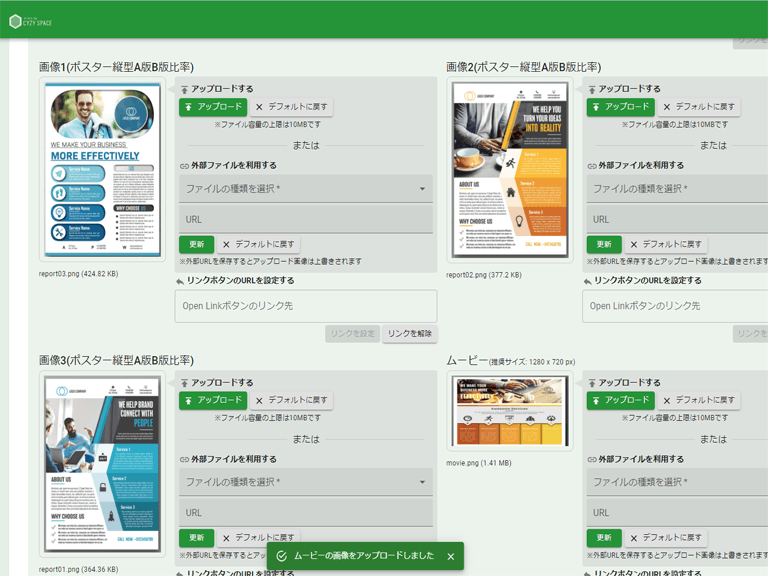Open 画像1 poster thumbnail report03.png
Image resolution: width=768 pixels, height=576 pixels.
(x=102, y=169)
